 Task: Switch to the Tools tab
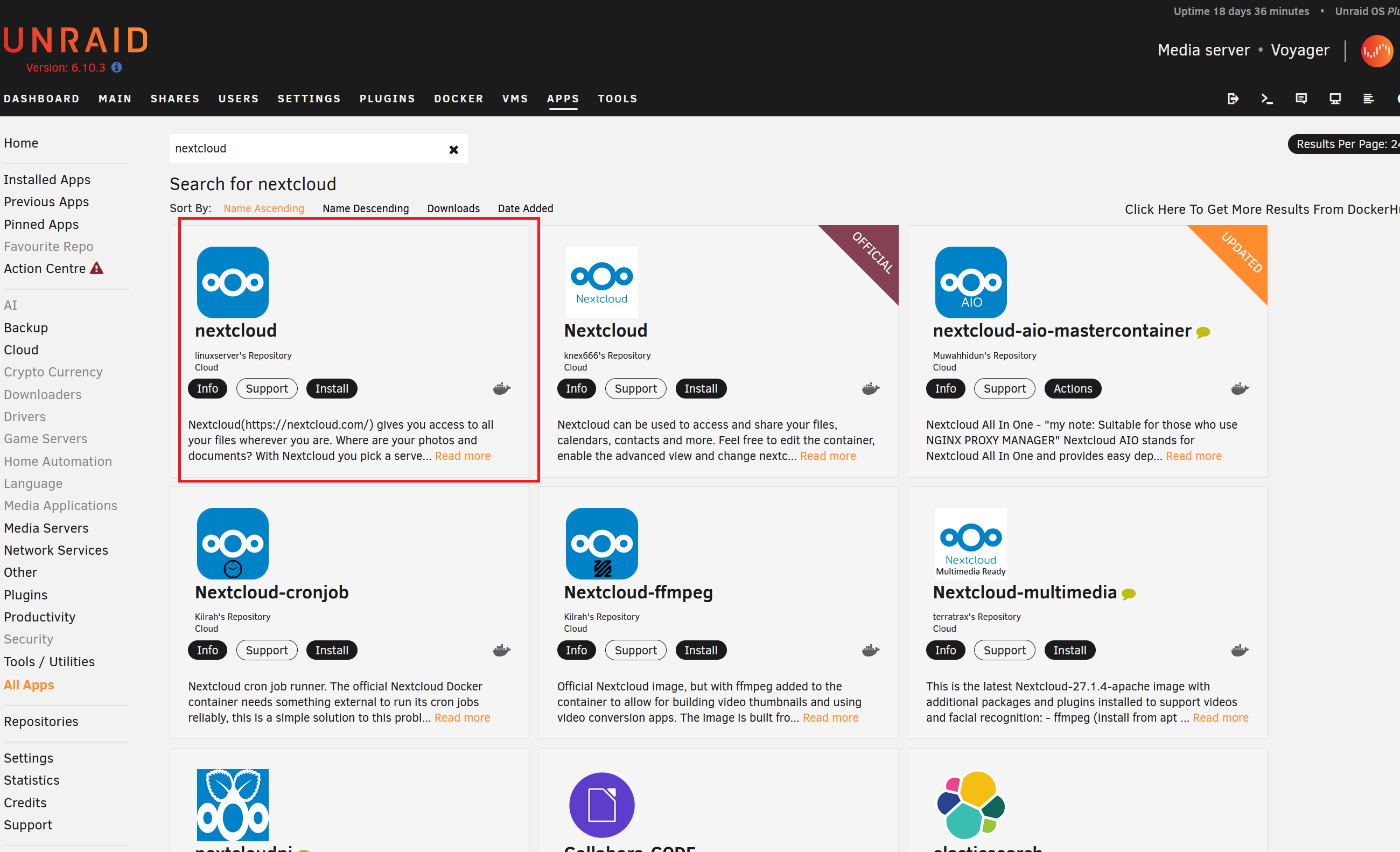pyautogui.click(x=617, y=99)
